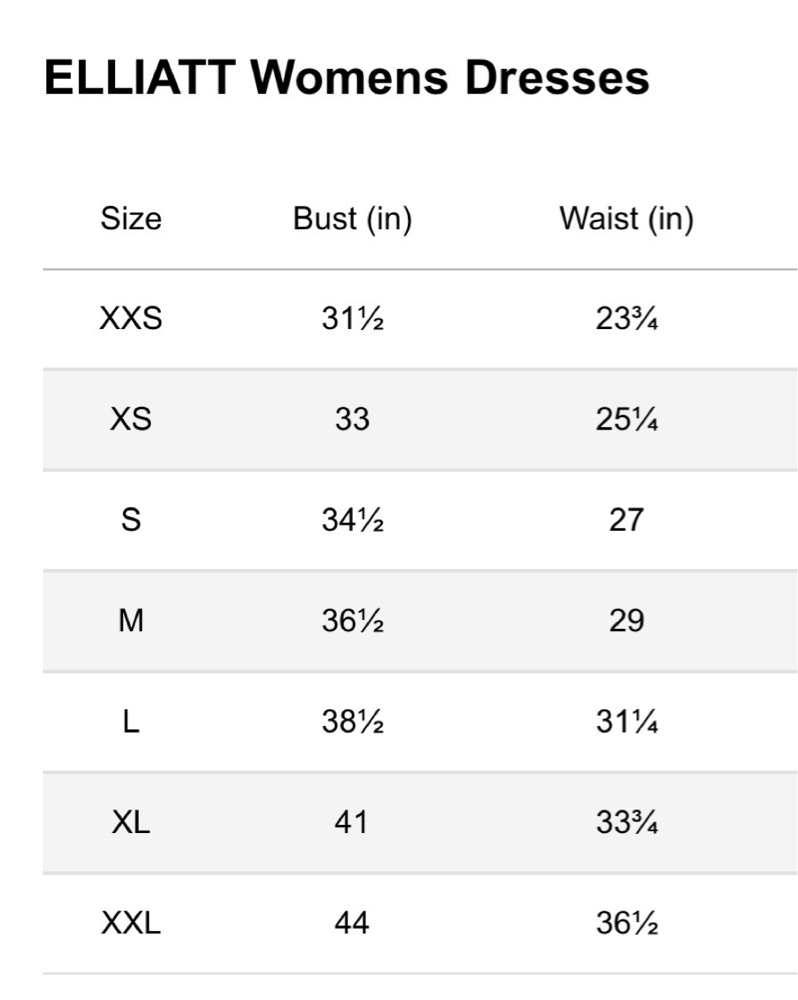The width and height of the screenshot is (798, 1000).
Task: Select bust value 36½ in M row
Action: coord(353,621)
